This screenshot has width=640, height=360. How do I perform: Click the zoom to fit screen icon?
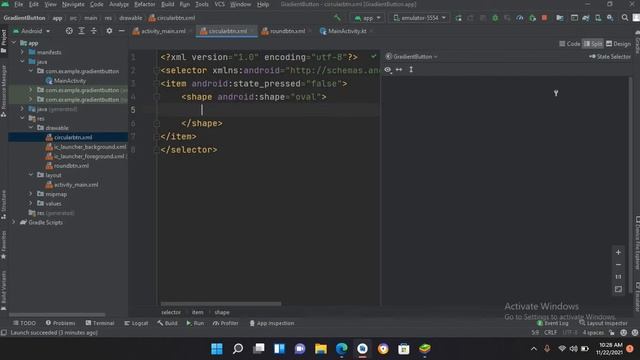coord(618,289)
